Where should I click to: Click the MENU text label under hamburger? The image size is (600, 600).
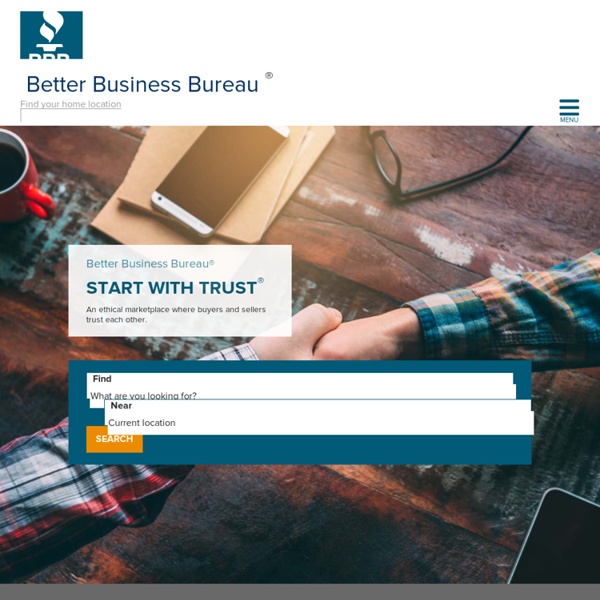coord(569,120)
